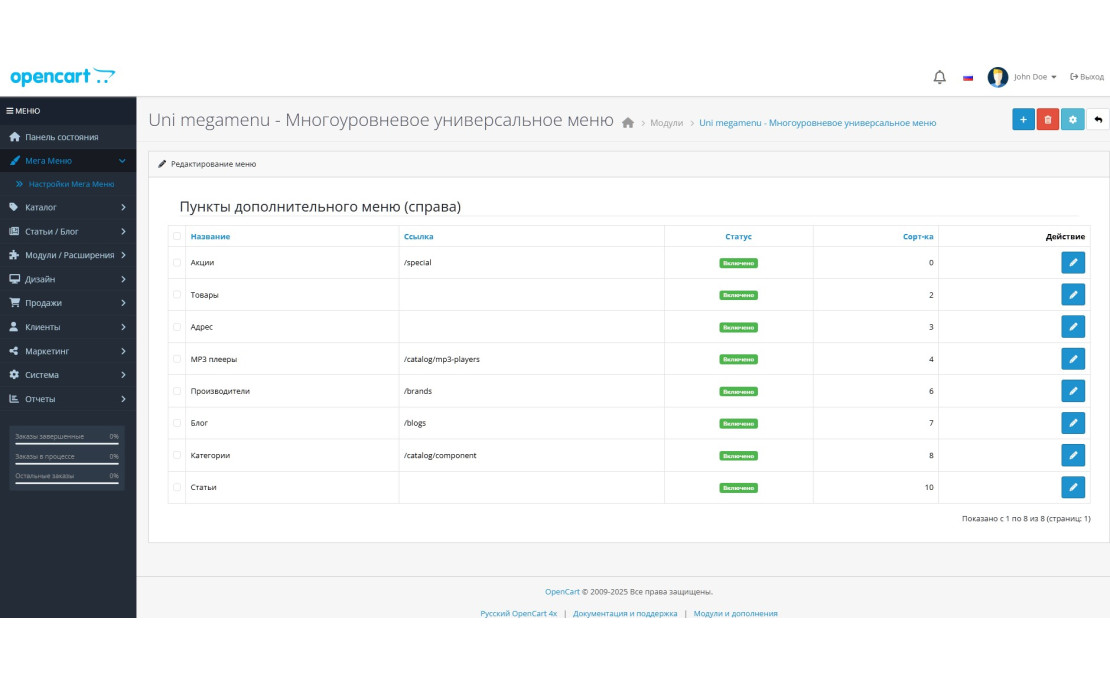Sort table by Сорт-ка column
The height and width of the screenshot is (675, 1110).
[918, 236]
